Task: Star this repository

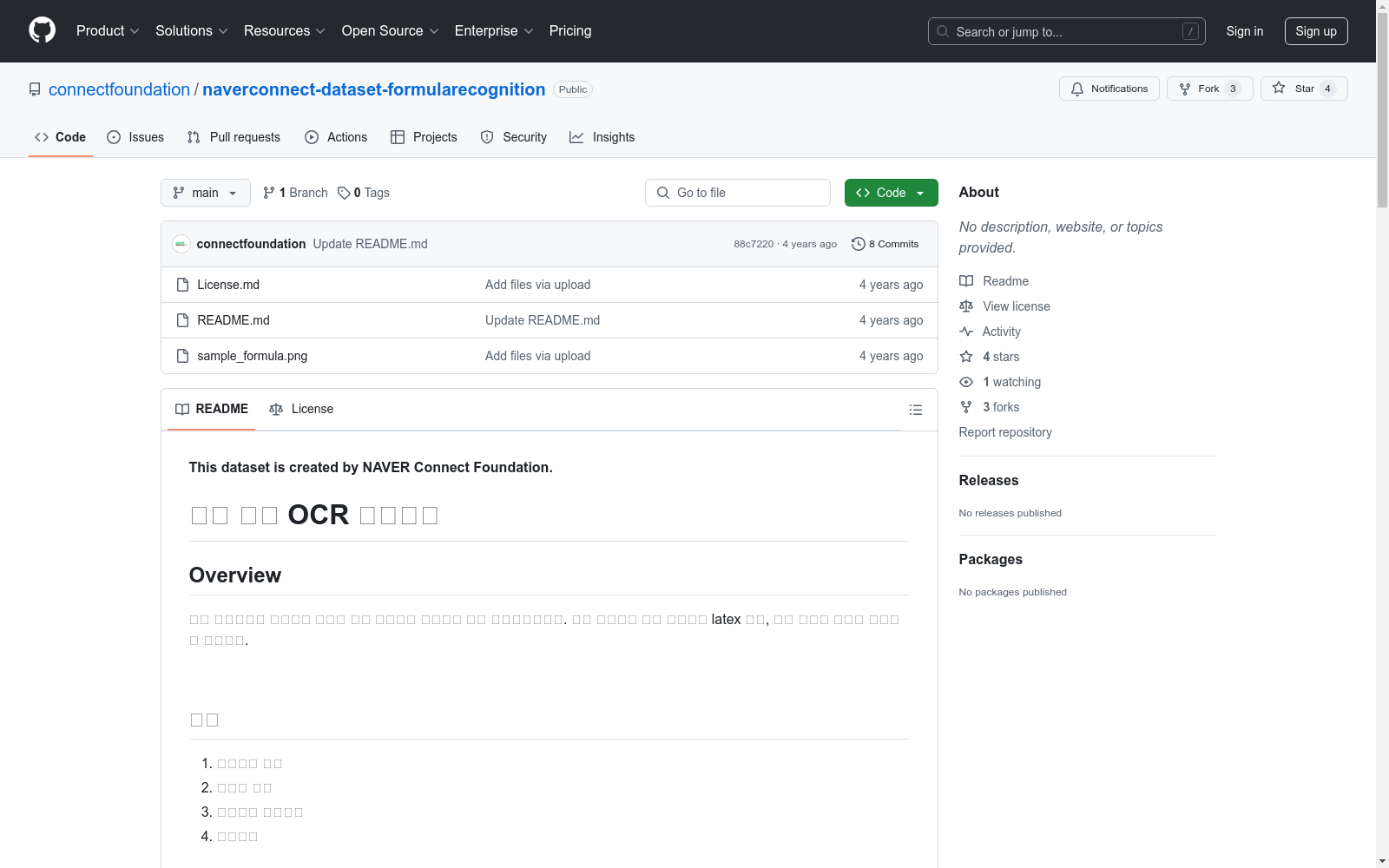Action: coord(1303,89)
